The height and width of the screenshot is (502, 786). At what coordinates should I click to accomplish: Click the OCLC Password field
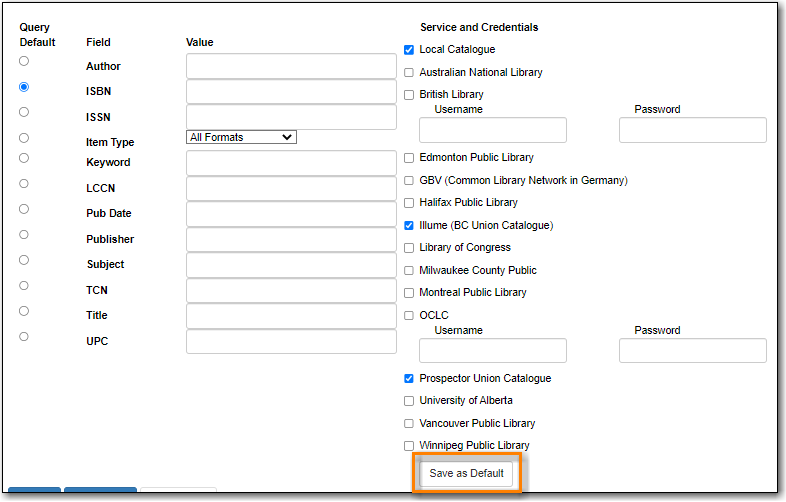(693, 351)
